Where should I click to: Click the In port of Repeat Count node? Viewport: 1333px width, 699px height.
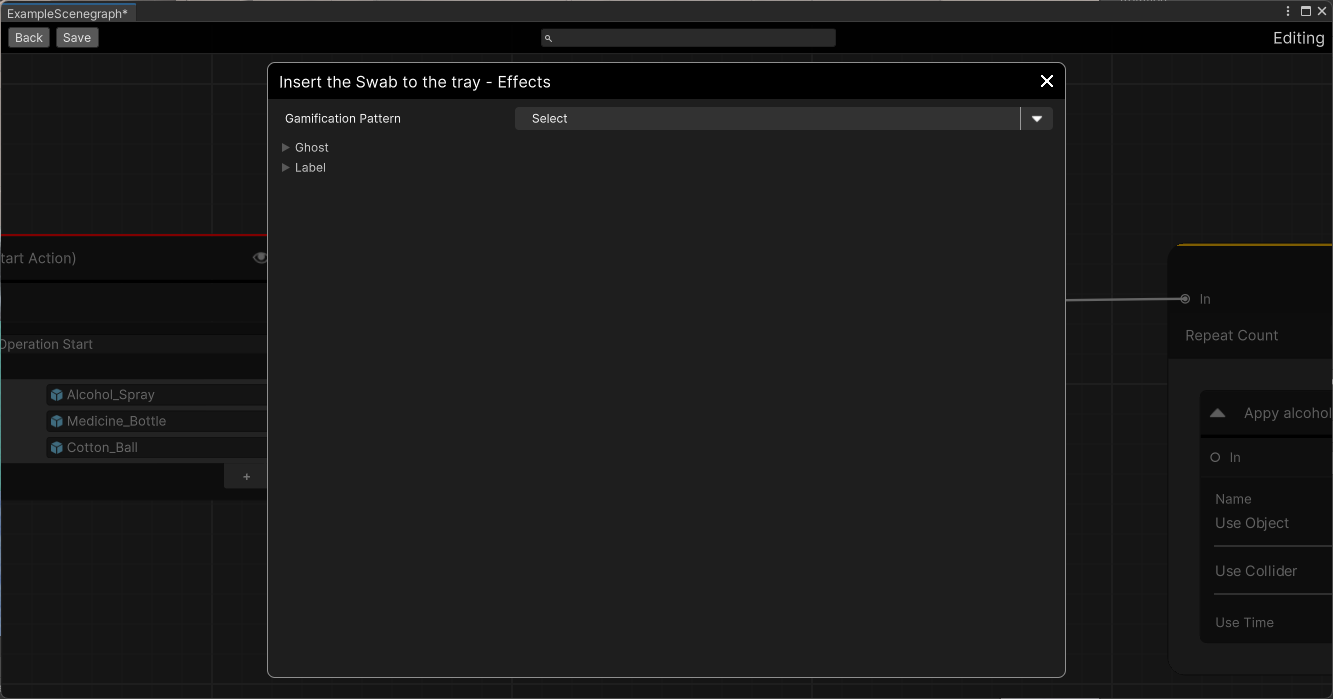(x=1185, y=299)
